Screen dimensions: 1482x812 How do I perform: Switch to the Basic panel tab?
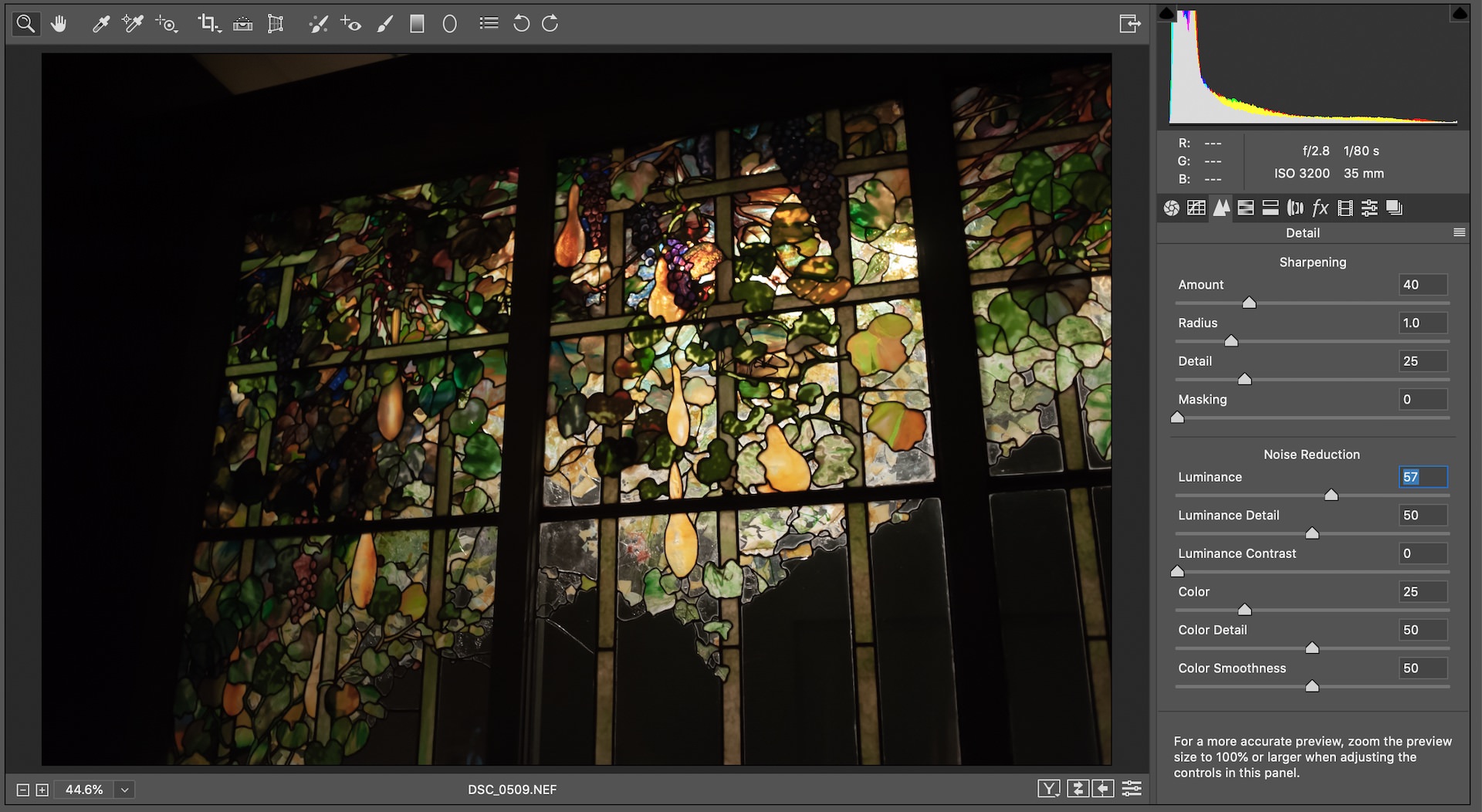click(x=1172, y=208)
